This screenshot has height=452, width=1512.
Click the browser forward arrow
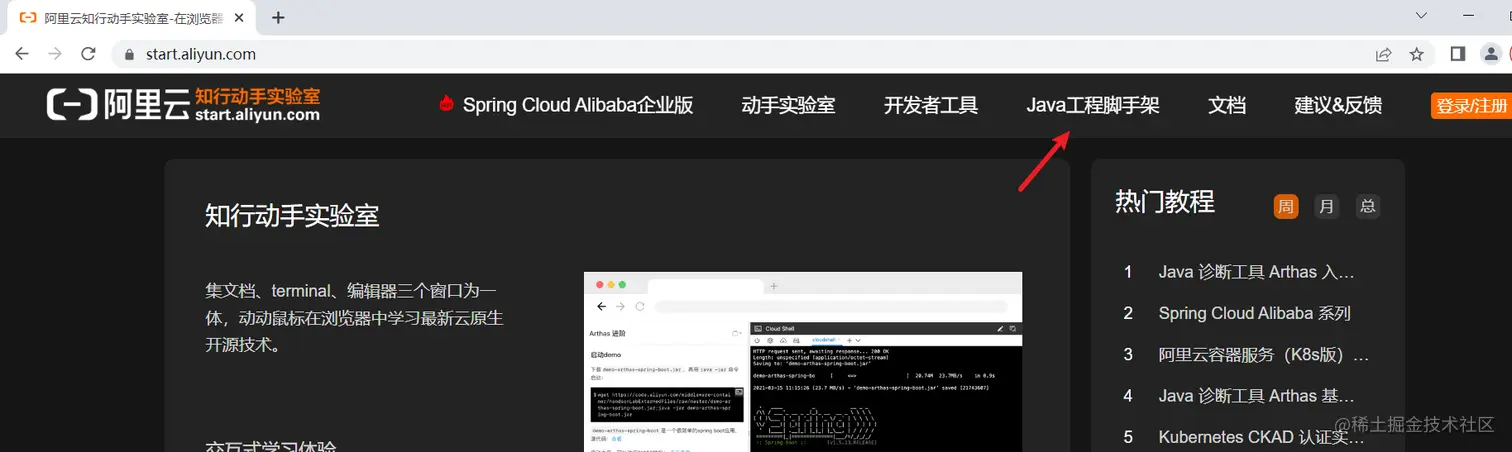pyautogui.click(x=55, y=54)
